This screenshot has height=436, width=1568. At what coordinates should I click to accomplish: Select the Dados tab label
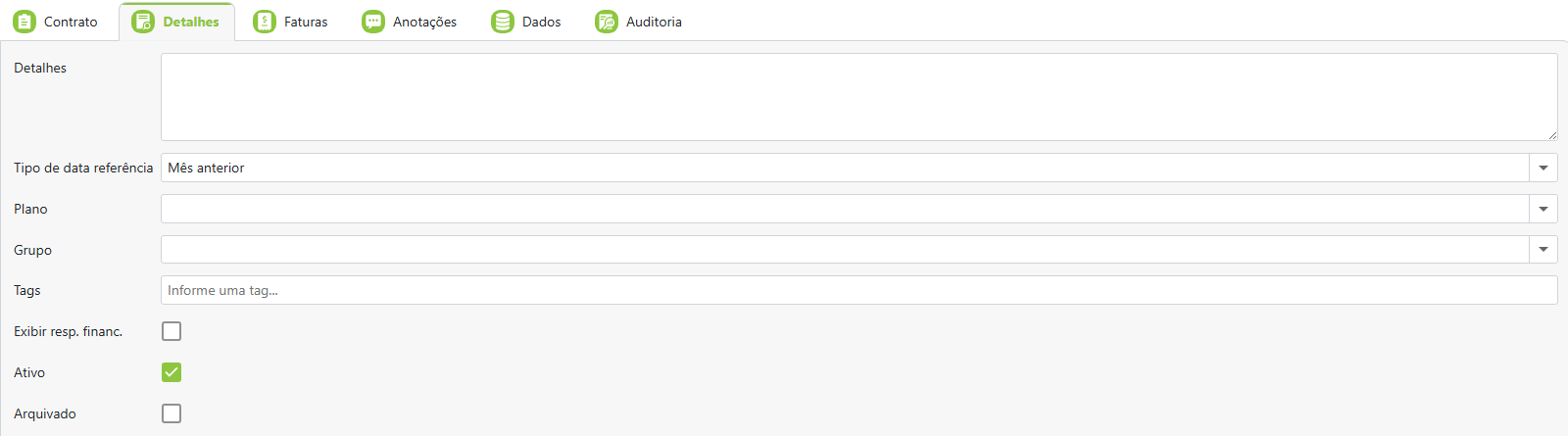tap(541, 22)
